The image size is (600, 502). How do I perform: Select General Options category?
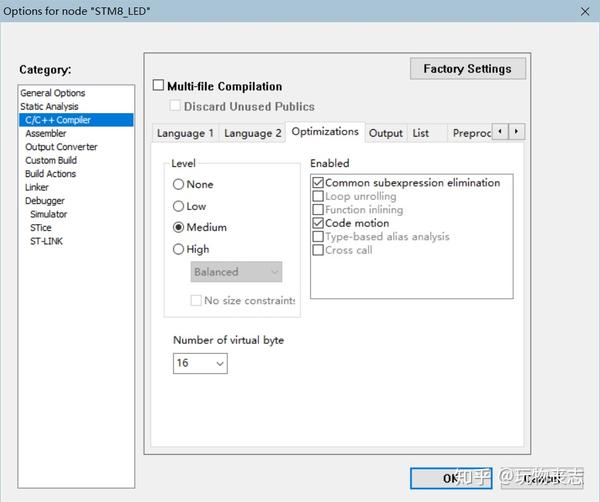53,93
